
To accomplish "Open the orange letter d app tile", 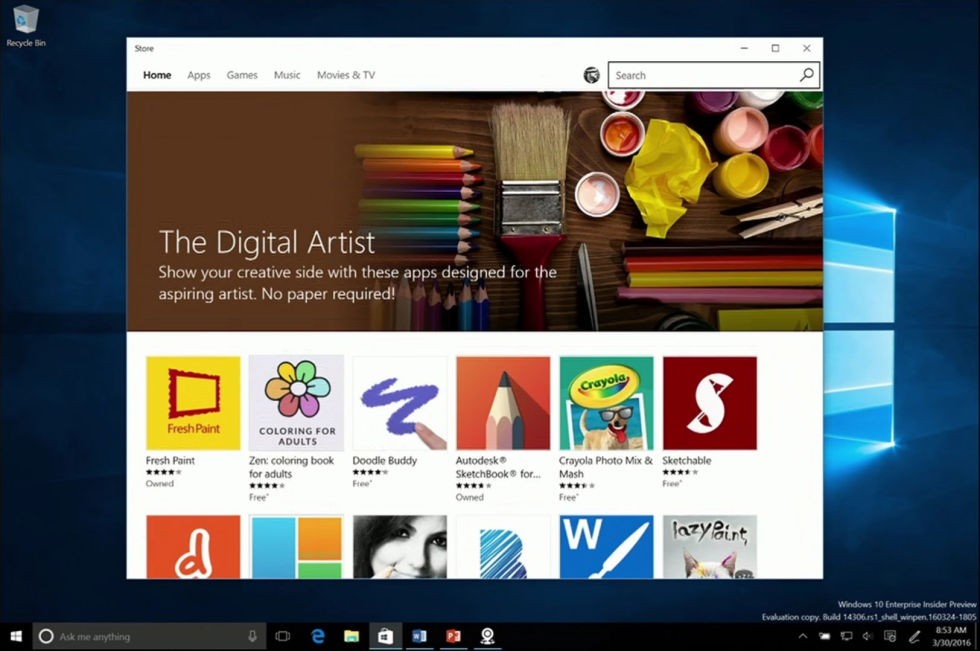I will pos(193,547).
